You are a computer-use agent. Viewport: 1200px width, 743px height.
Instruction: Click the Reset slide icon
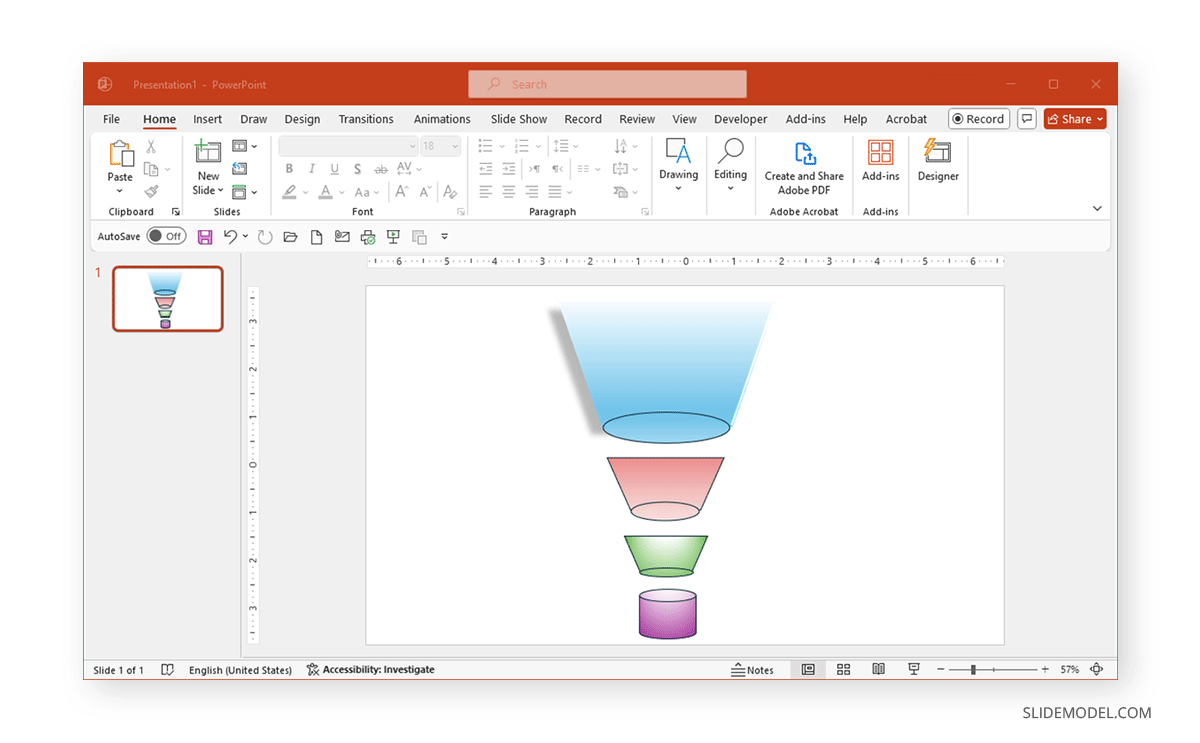[240, 169]
